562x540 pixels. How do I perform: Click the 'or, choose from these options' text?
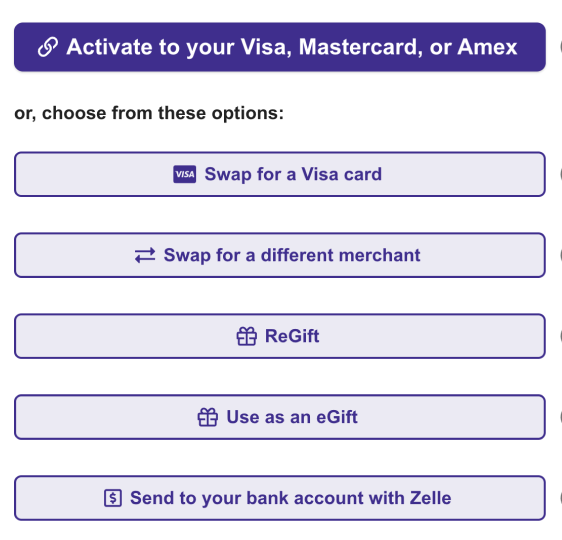(x=149, y=113)
